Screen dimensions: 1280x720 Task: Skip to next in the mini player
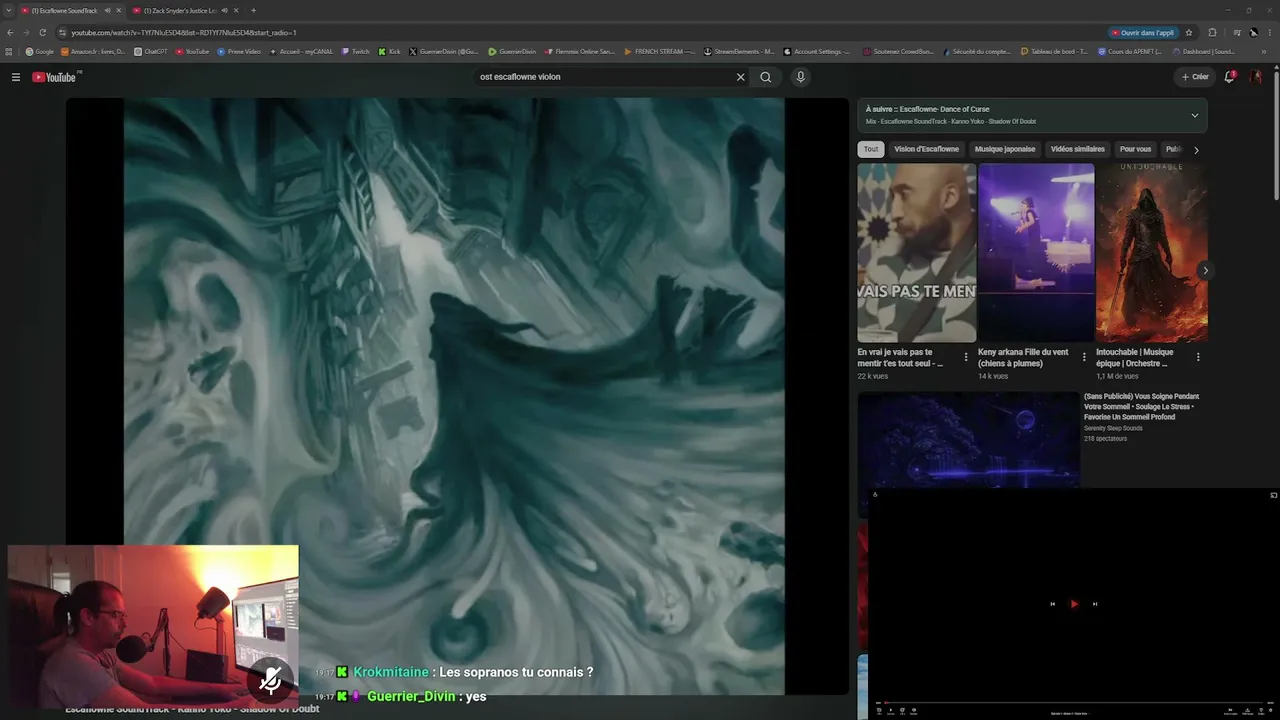pos(1095,604)
